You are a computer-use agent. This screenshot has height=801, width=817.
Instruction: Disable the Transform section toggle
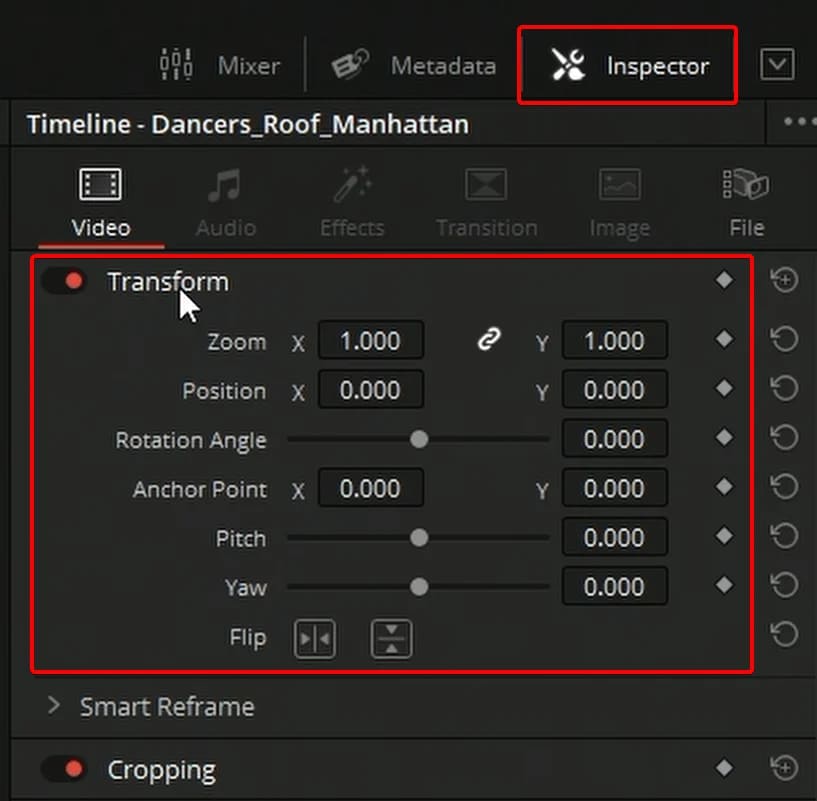(x=65, y=281)
